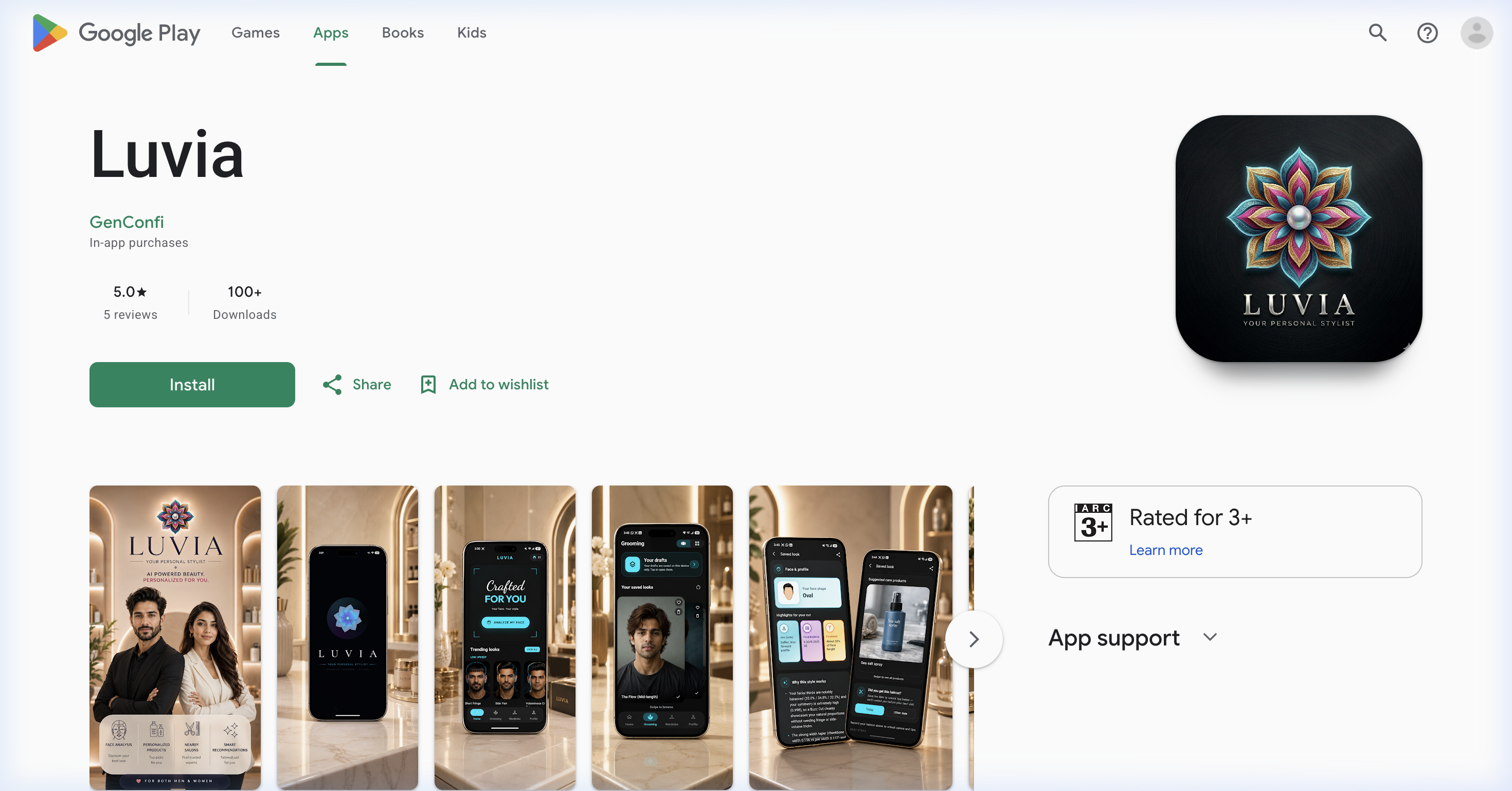This screenshot has width=1512, height=791.
Task: Click the 5 reviews label
Action: click(130, 315)
